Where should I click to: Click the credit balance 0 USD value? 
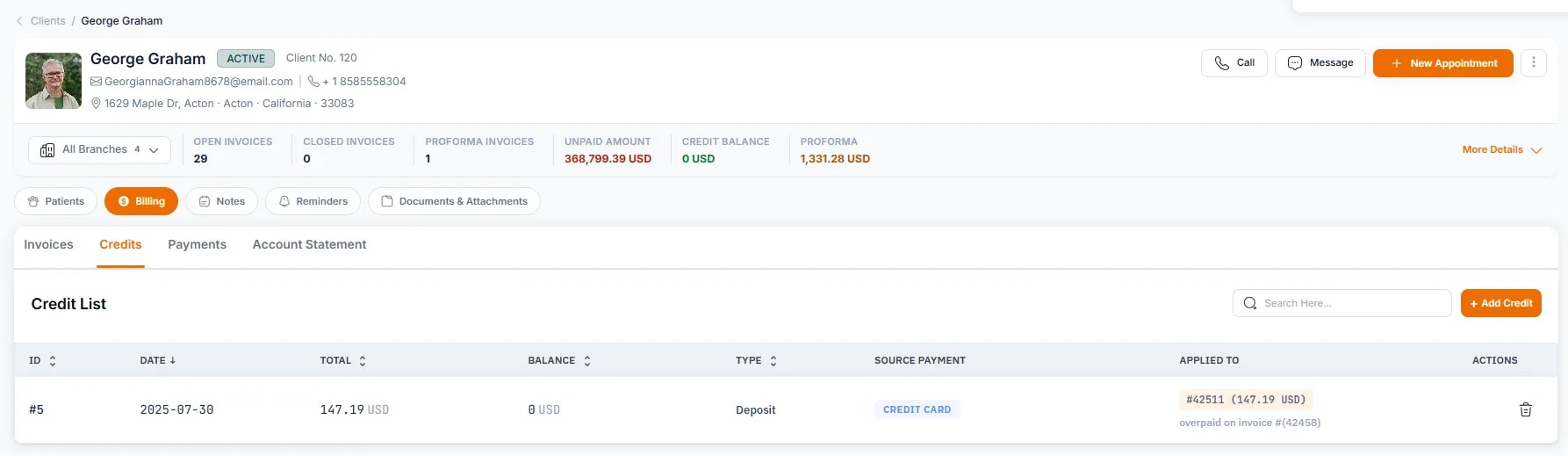[x=698, y=159]
